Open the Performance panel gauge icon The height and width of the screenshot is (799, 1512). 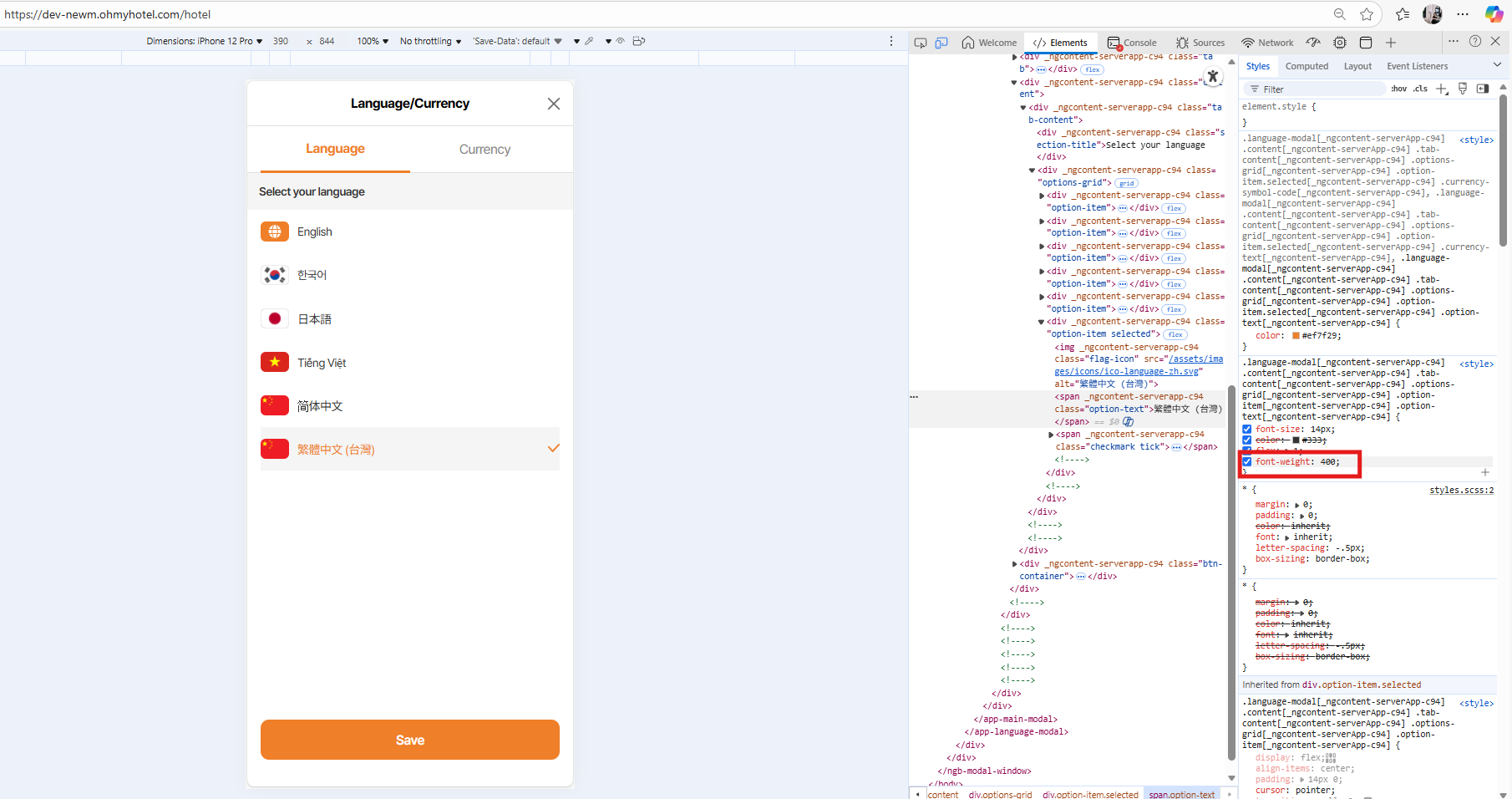pos(1314,43)
